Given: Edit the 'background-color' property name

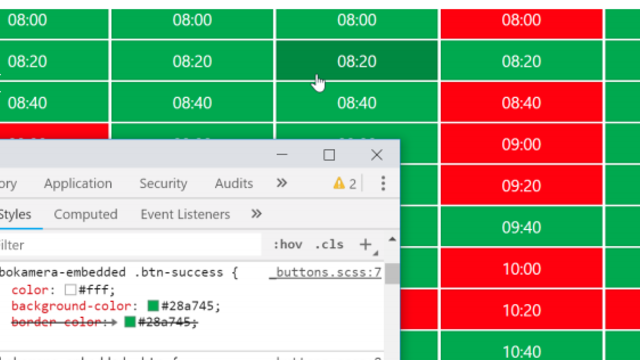Looking at the screenshot, I should tap(71, 306).
